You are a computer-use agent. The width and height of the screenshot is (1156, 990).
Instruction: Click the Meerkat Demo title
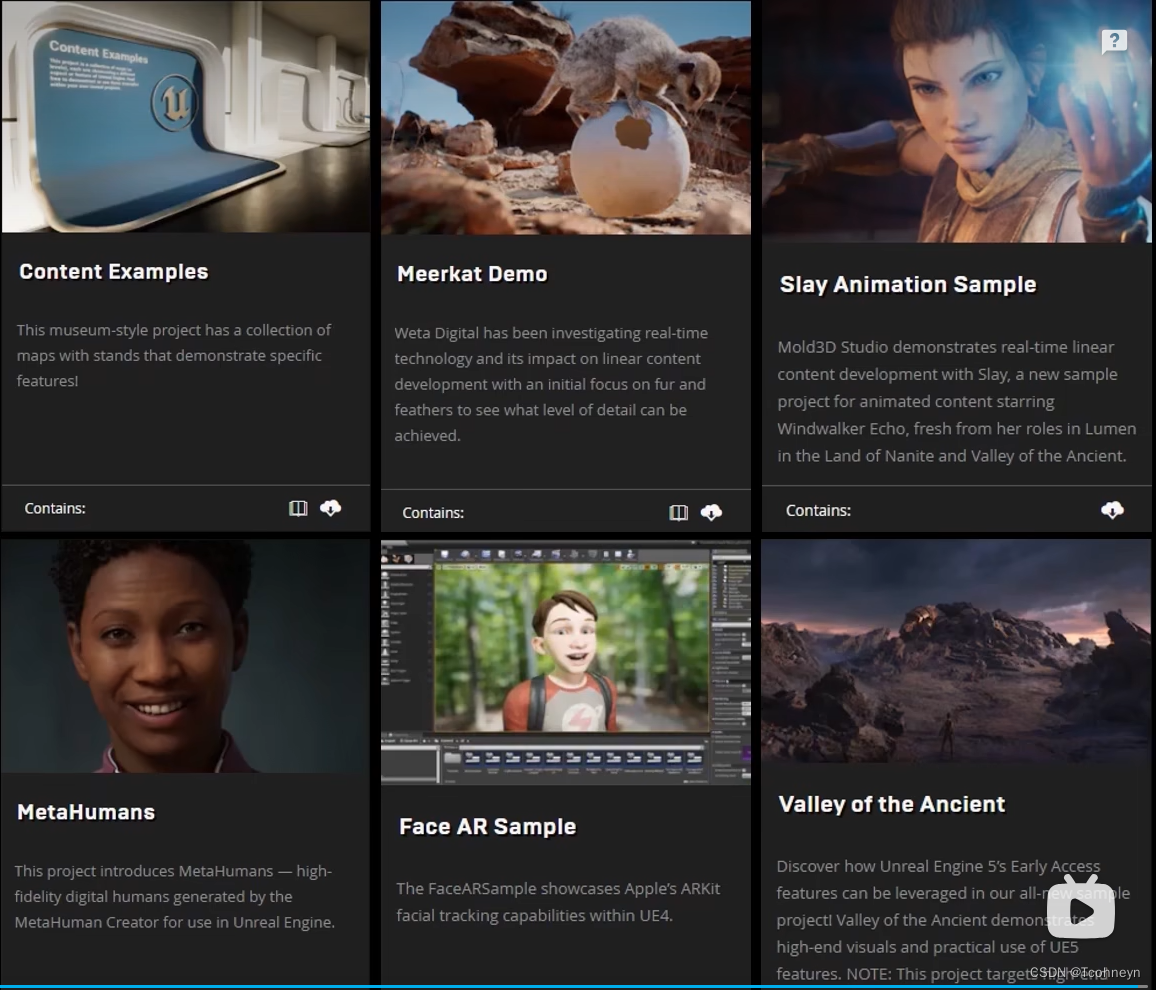click(472, 273)
